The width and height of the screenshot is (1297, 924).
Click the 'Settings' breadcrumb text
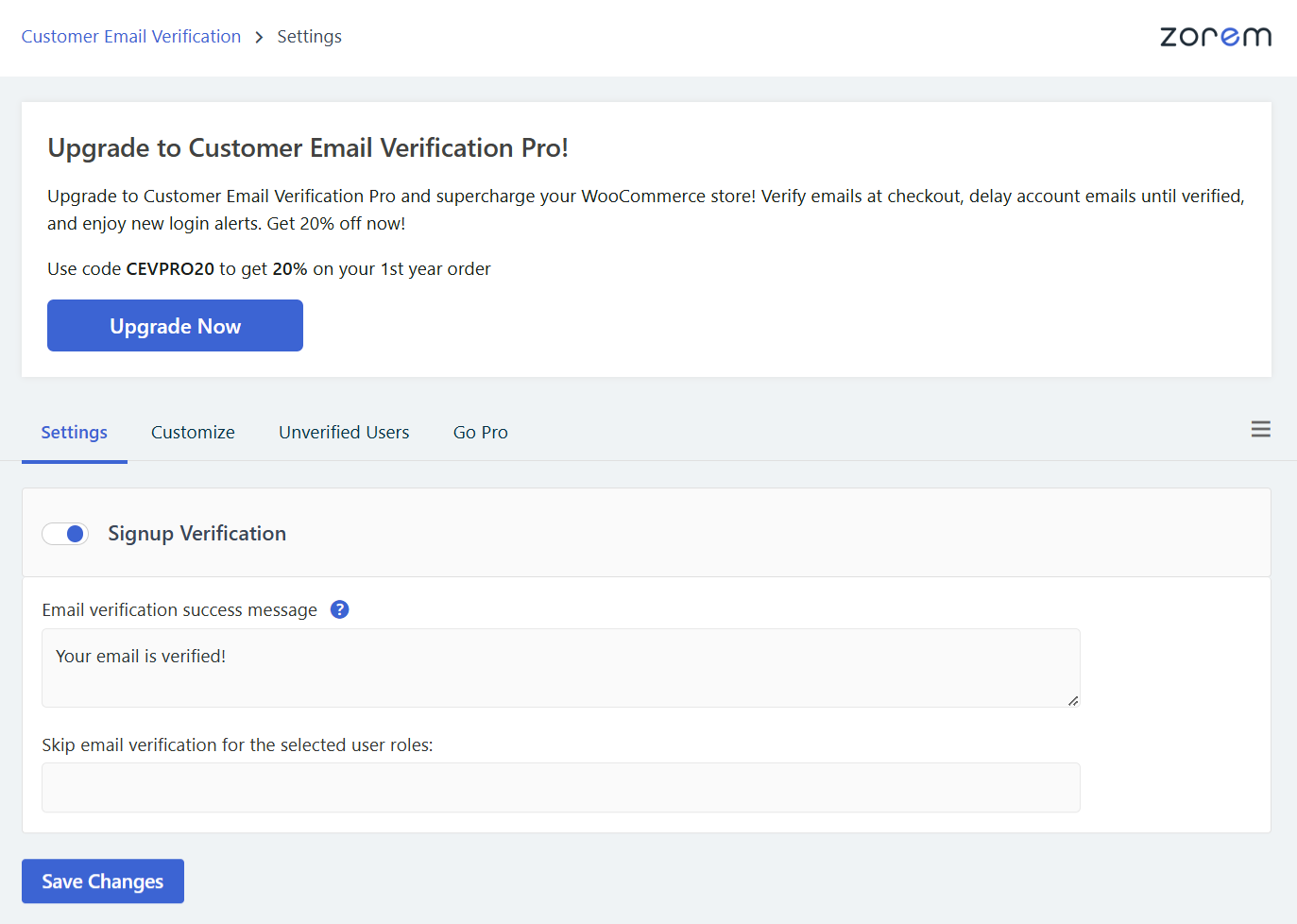click(310, 37)
